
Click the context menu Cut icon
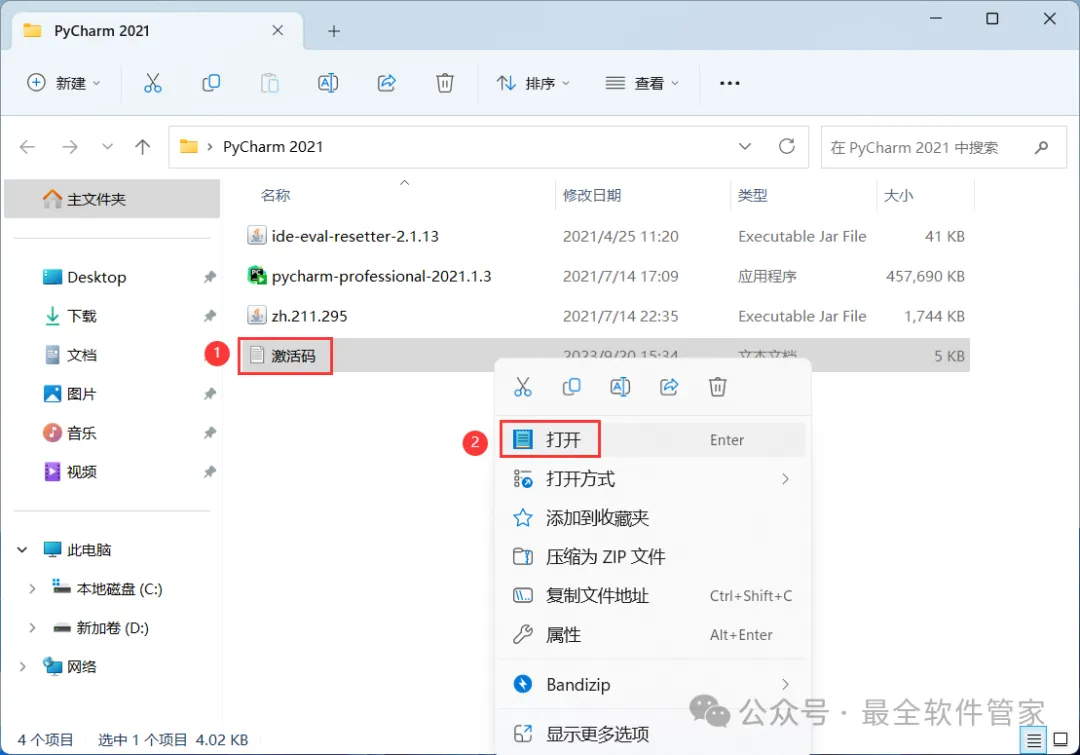pyautogui.click(x=523, y=387)
